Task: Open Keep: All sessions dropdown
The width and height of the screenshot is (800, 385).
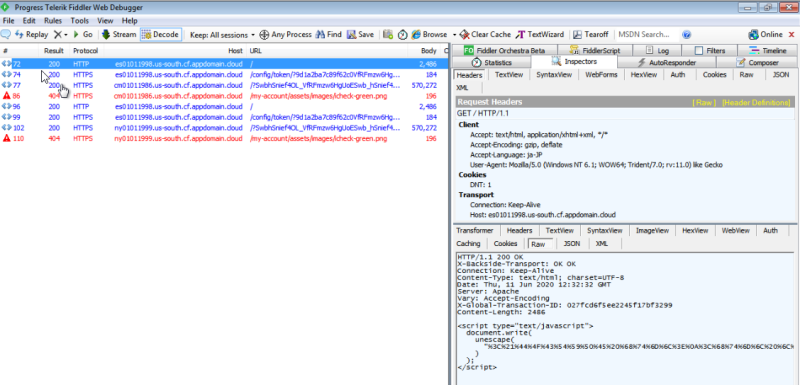Action: (x=222, y=35)
